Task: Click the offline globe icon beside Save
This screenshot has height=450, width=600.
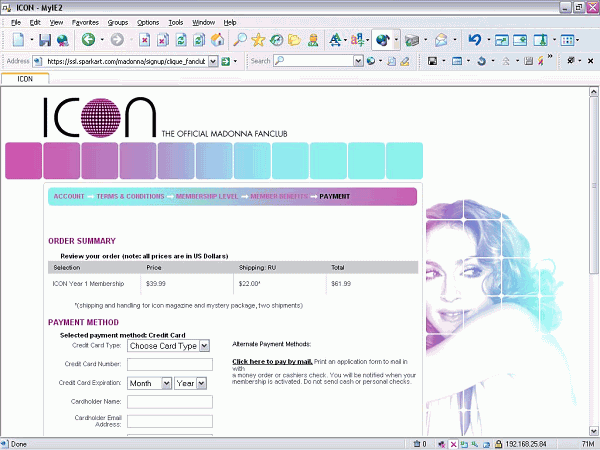Action: pyautogui.click(x=63, y=40)
